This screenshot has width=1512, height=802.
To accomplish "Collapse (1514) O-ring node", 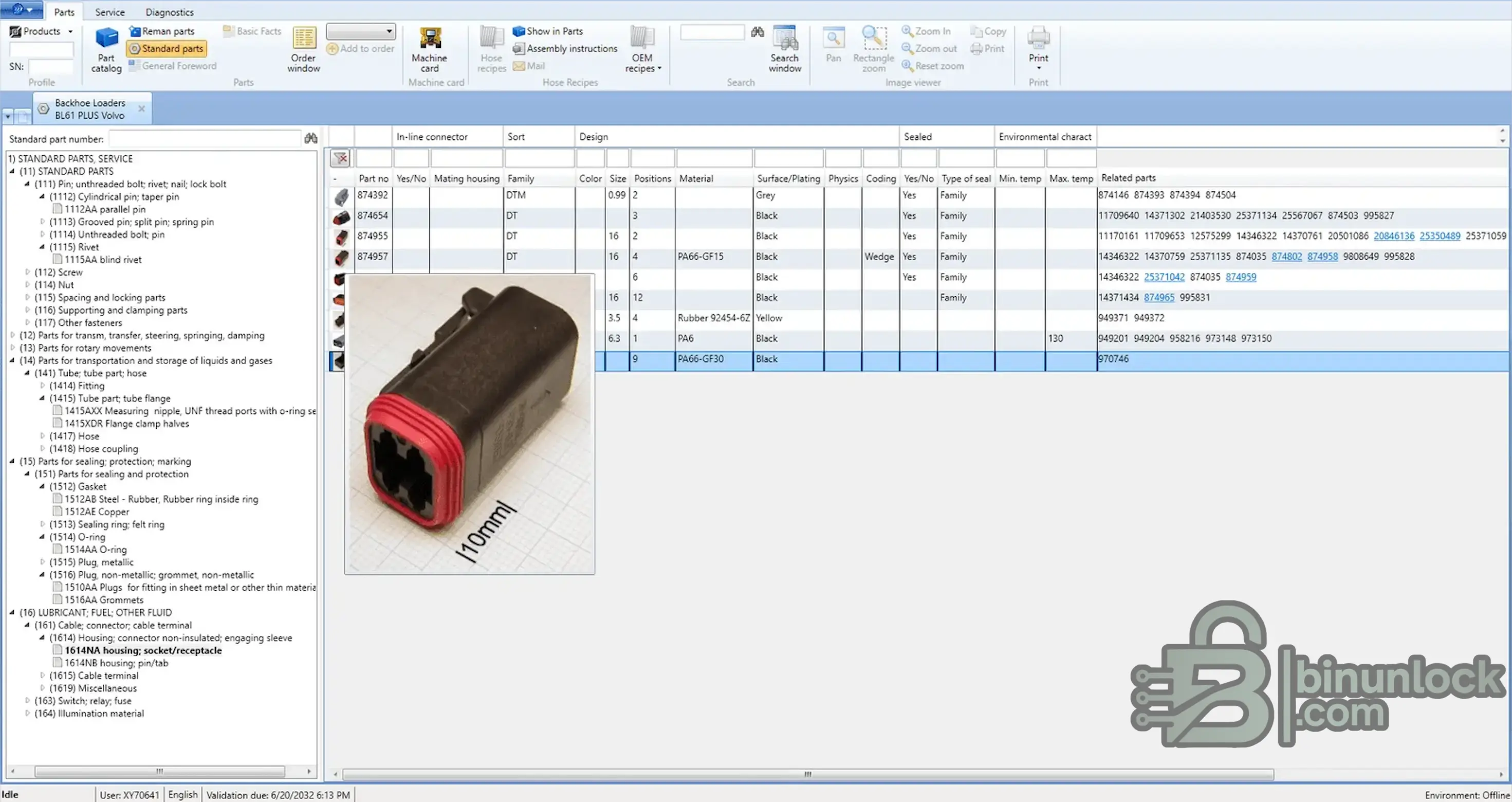I will coord(42,537).
